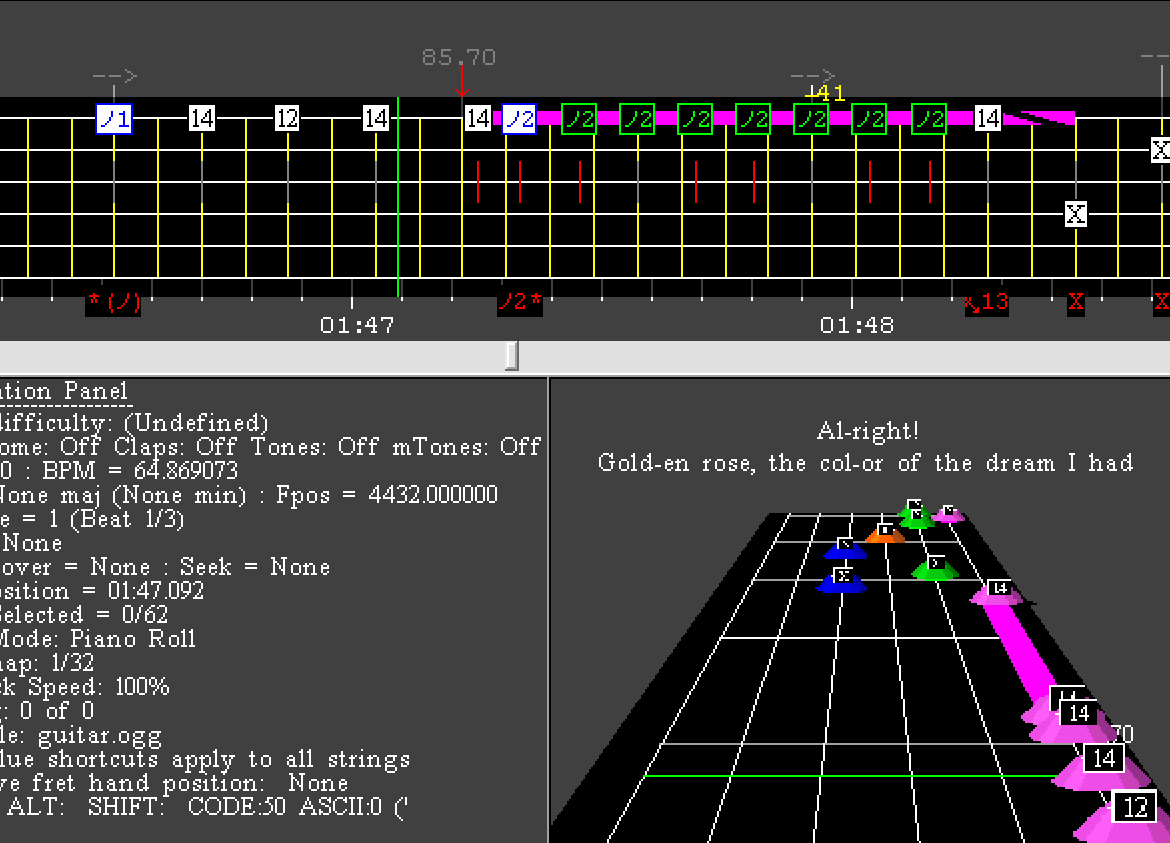Click the 'Seek = None' text

tap(254, 567)
